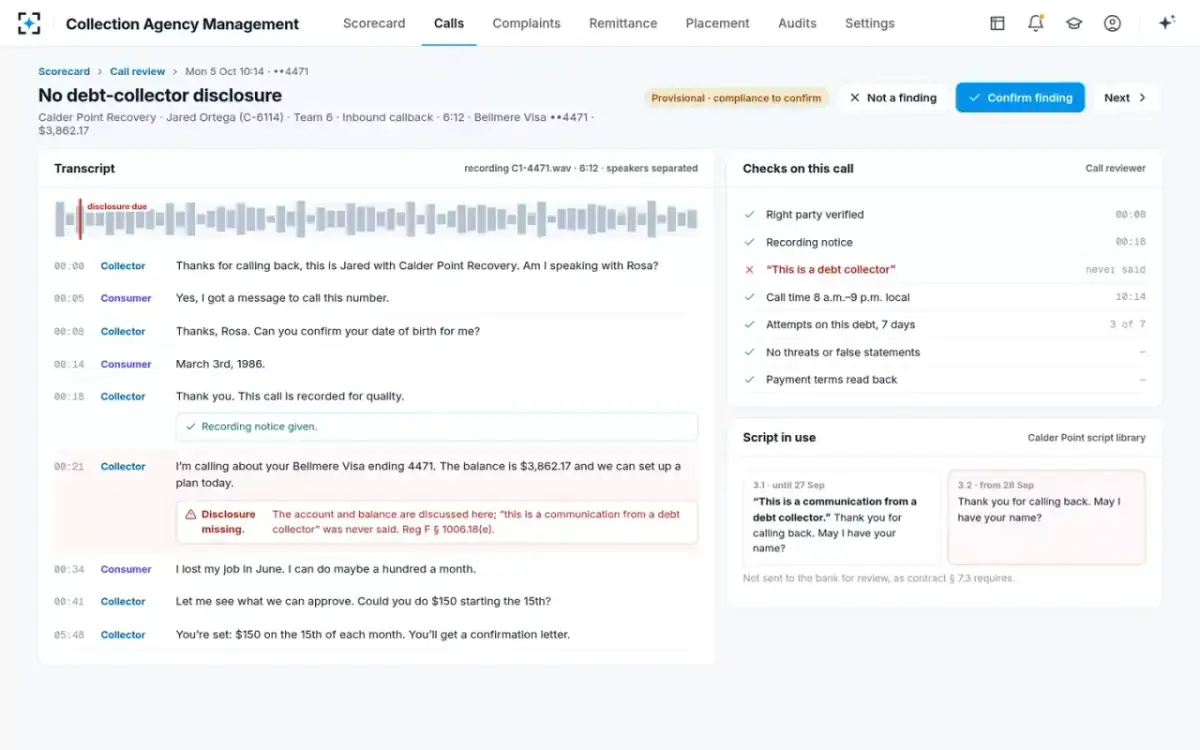1200x750 pixels.
Task: Click the 00:18 time on Recording notice check
Action: (x=1131, y=242)
